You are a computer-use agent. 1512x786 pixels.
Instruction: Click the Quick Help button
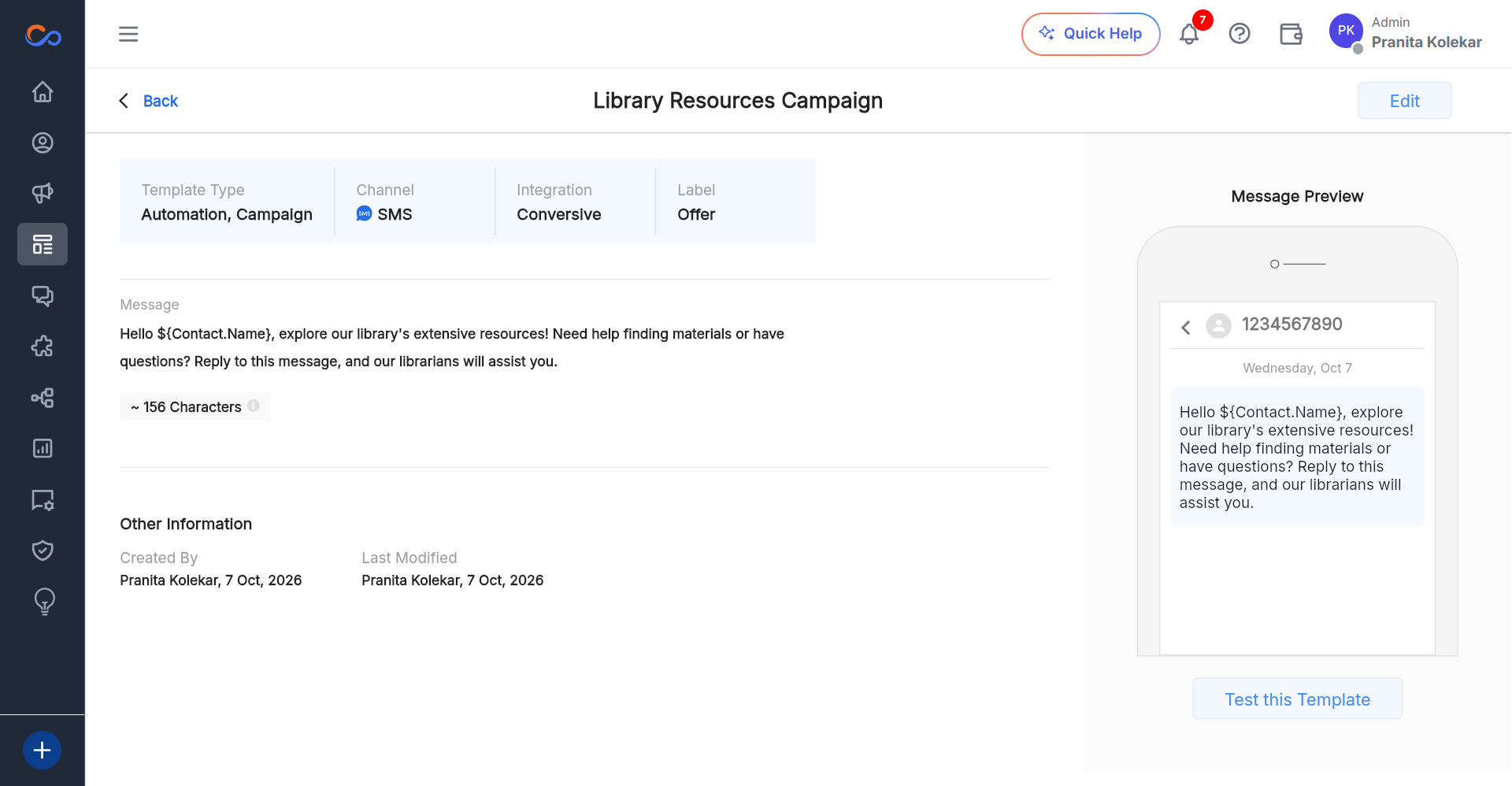click(1091, 34)
